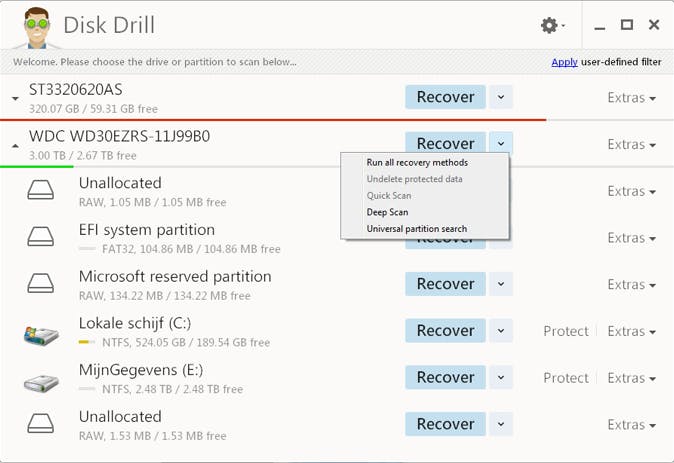Select the EFI system partition drive icon
The image size is (674, 463).
click(40, 237)
